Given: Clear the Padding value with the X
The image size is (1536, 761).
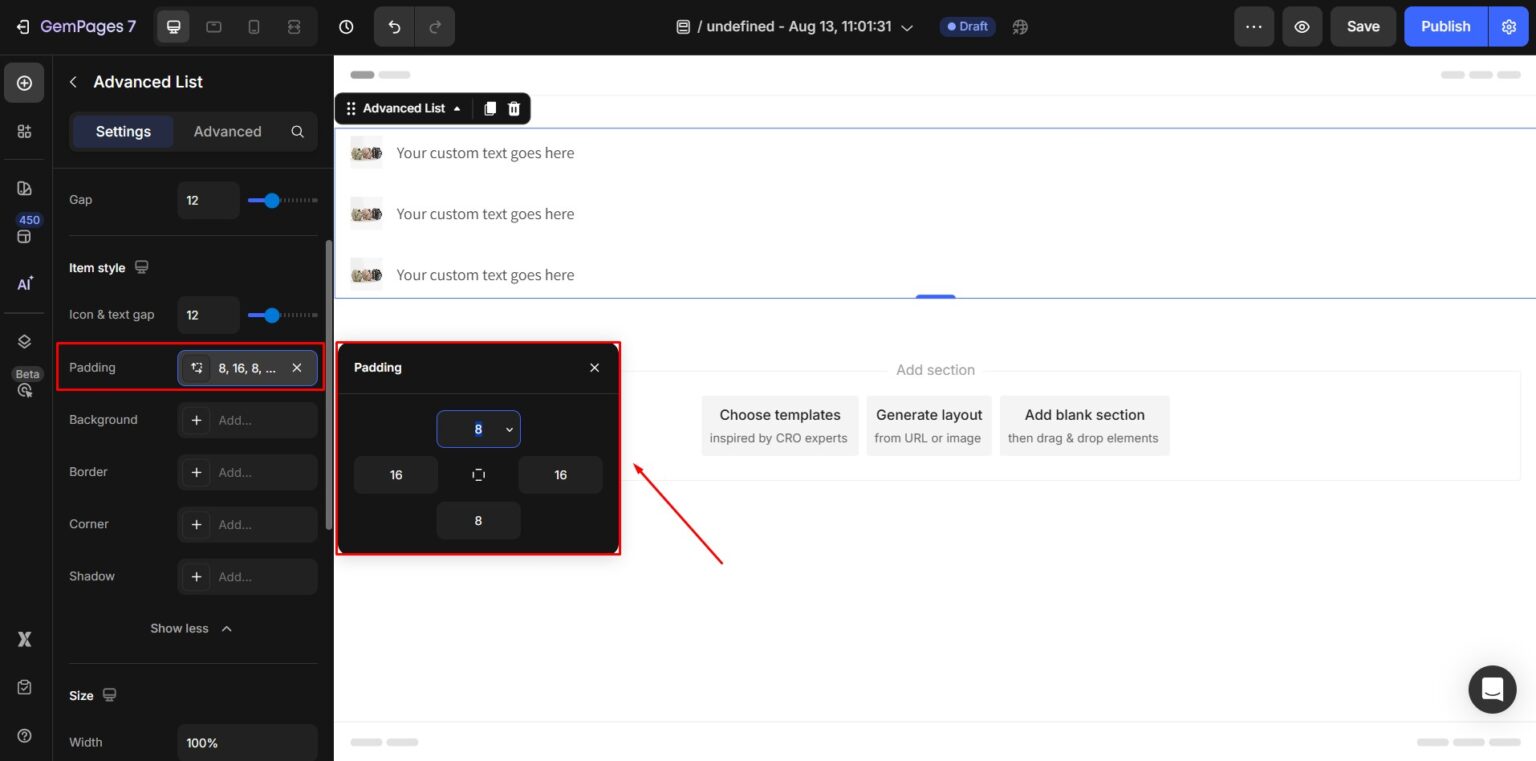Looking at the screenshot, I should 297,368.
